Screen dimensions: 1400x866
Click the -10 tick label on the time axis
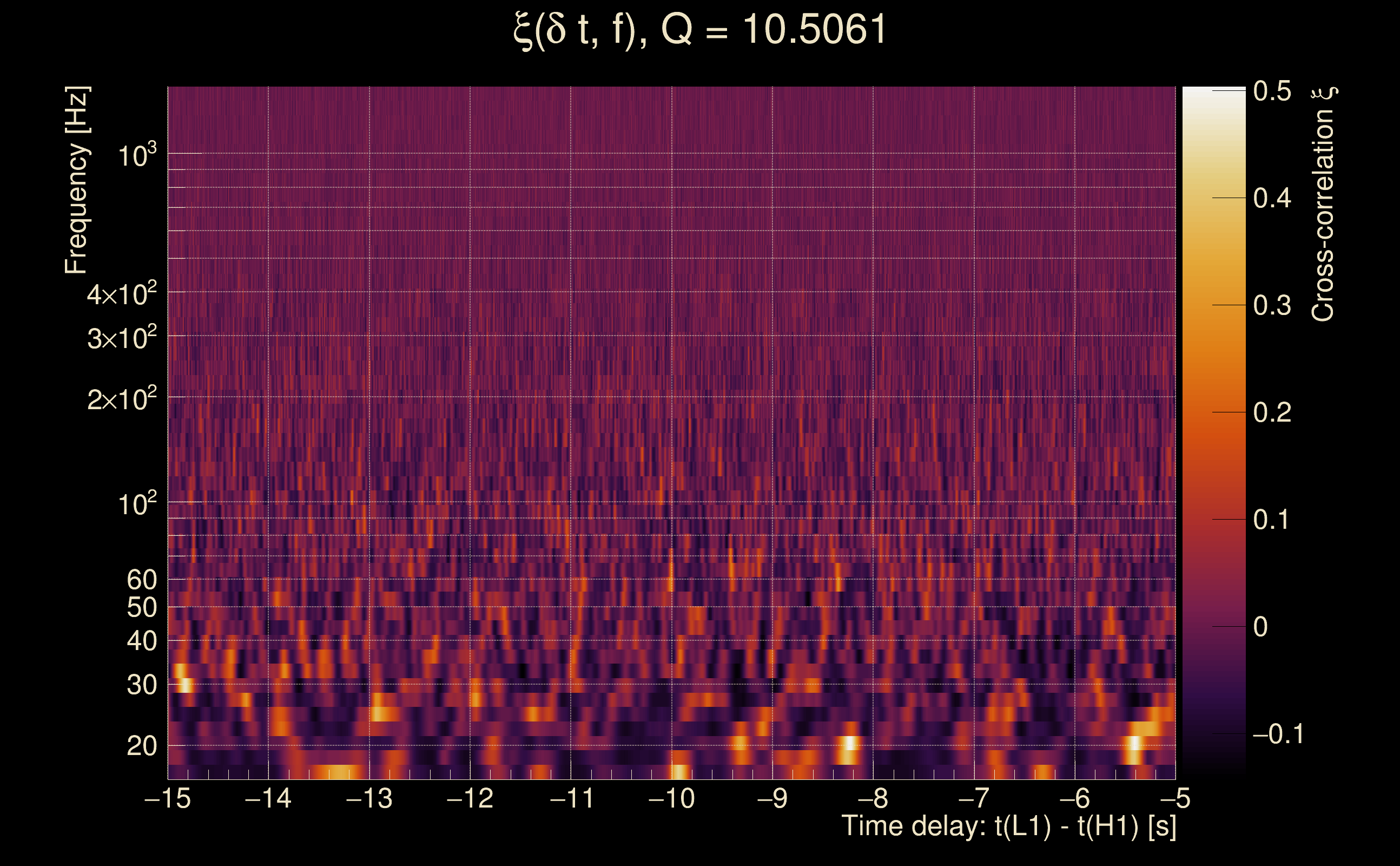(x=671, y=798)
